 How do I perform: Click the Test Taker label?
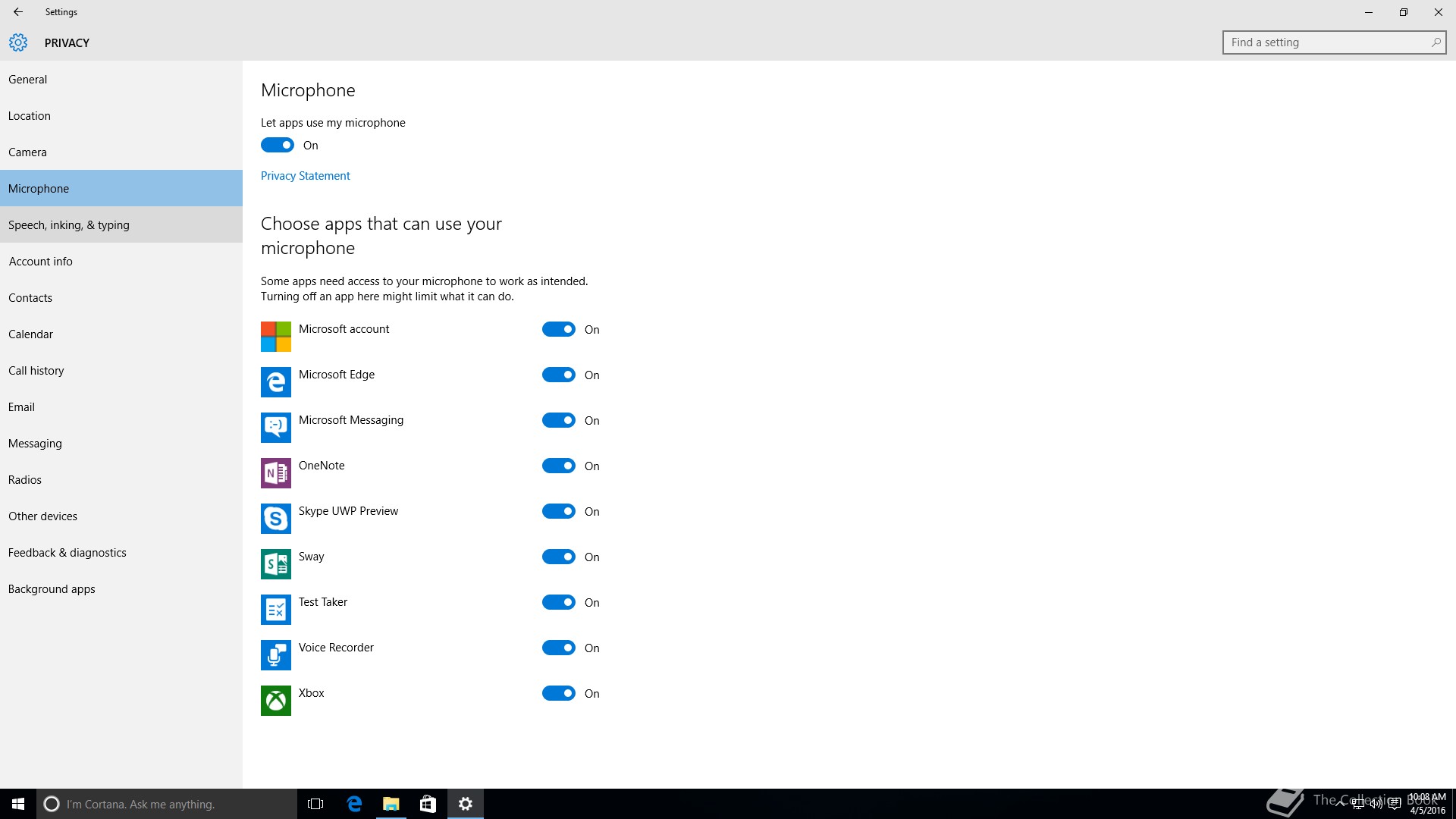[x=323, y=601]
